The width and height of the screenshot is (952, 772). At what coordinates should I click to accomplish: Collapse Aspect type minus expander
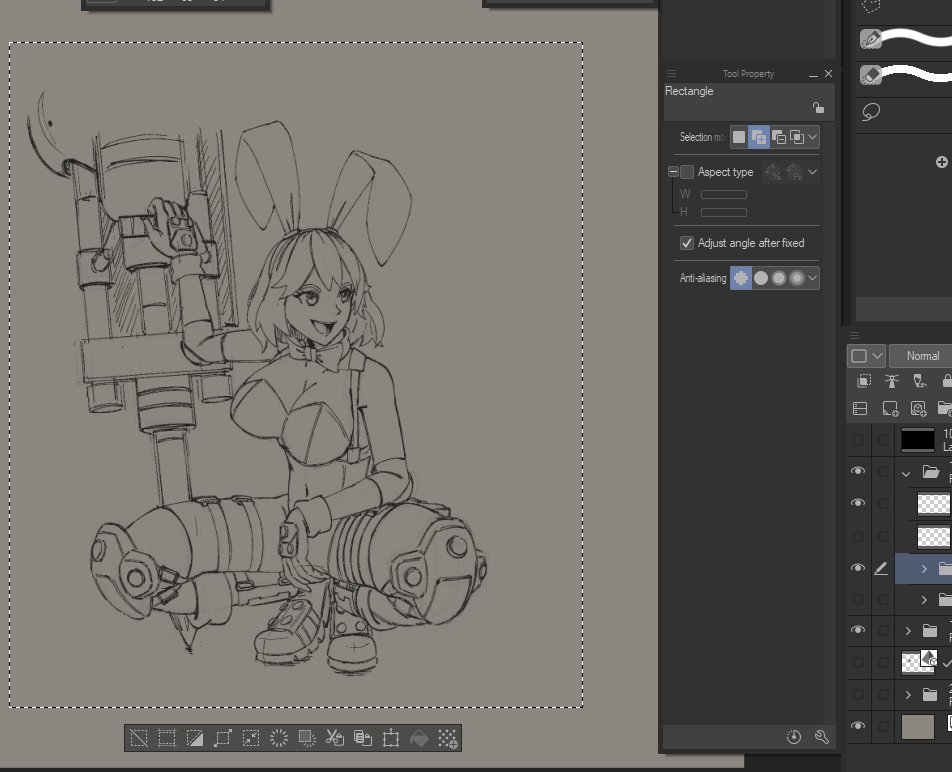(x=673, y=172)
